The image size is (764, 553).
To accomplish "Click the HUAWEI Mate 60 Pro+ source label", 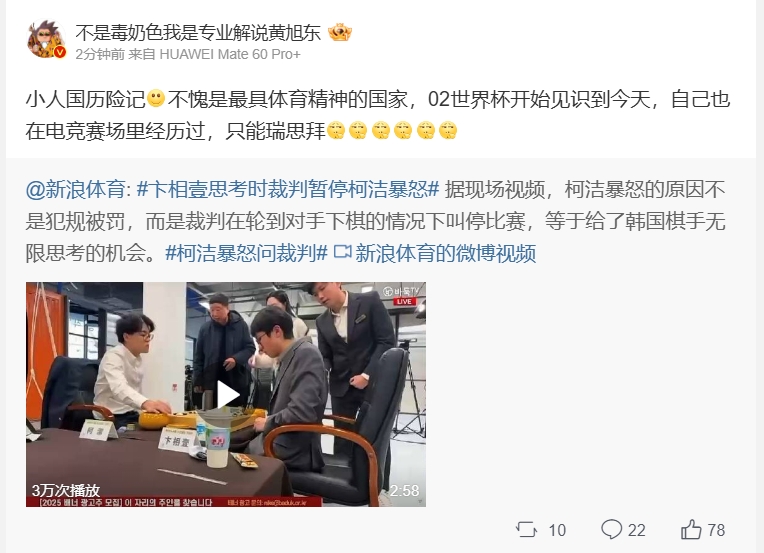I will 230,54.
